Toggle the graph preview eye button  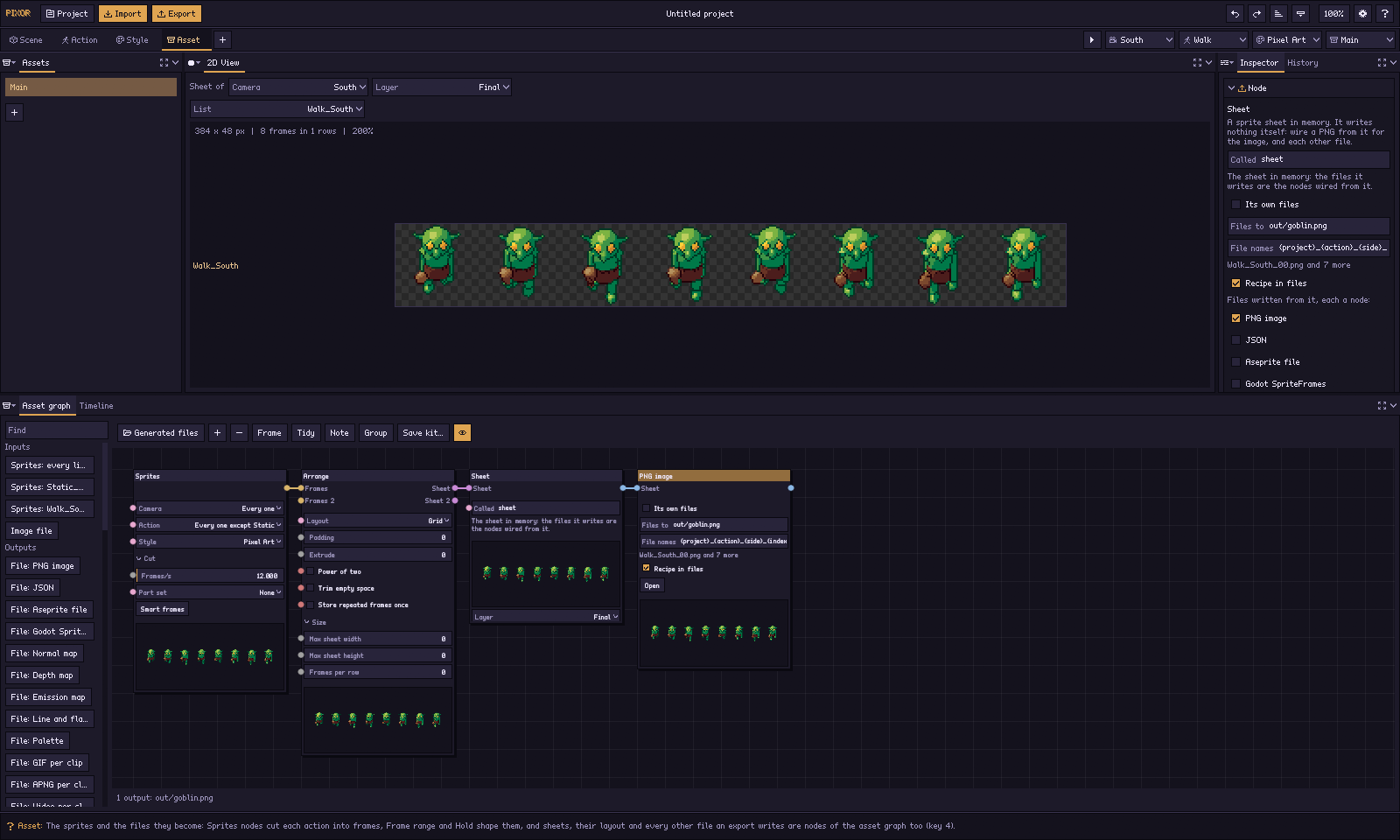tap(462, 433)
